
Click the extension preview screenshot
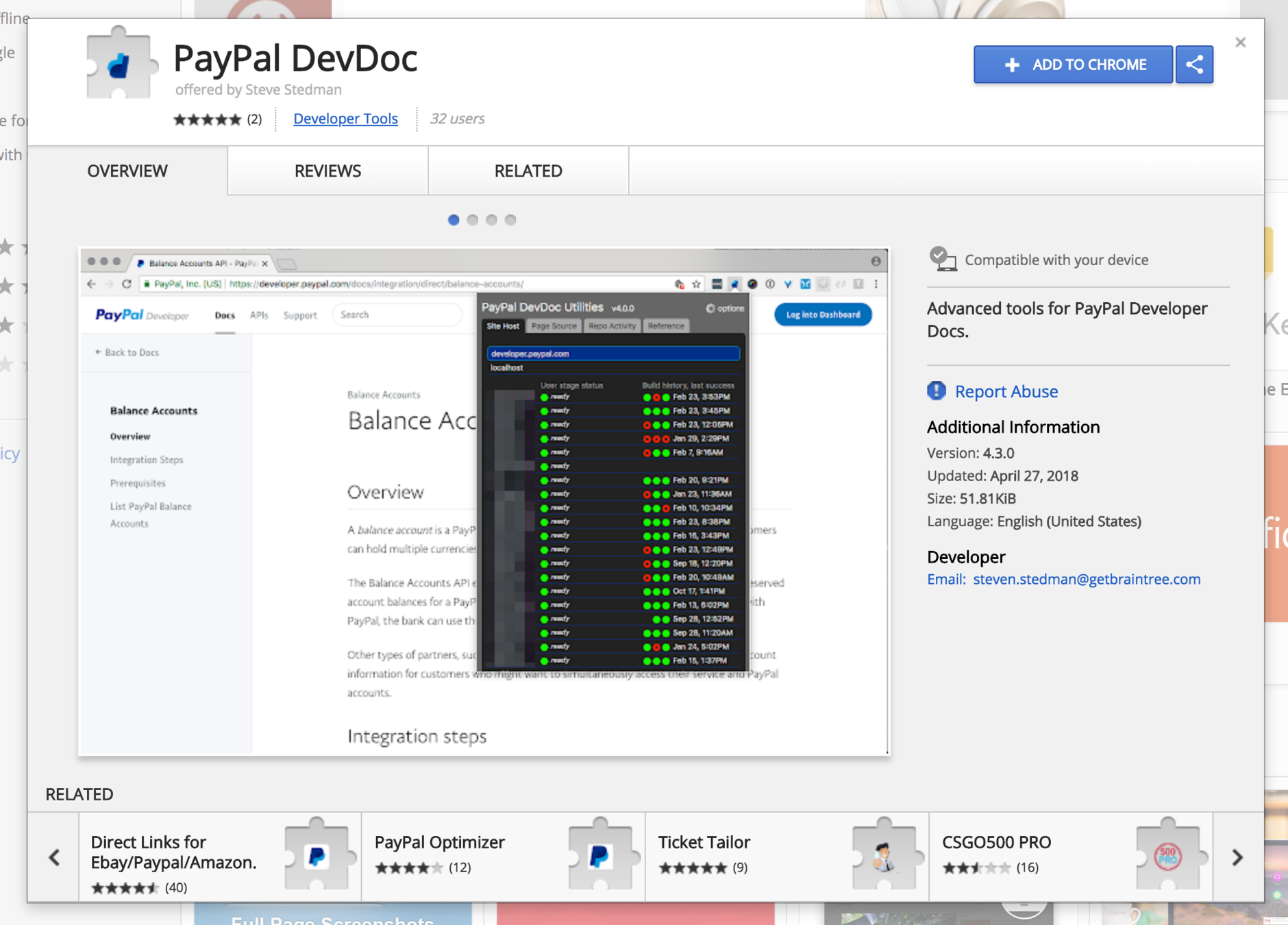[x=484, y=502]
